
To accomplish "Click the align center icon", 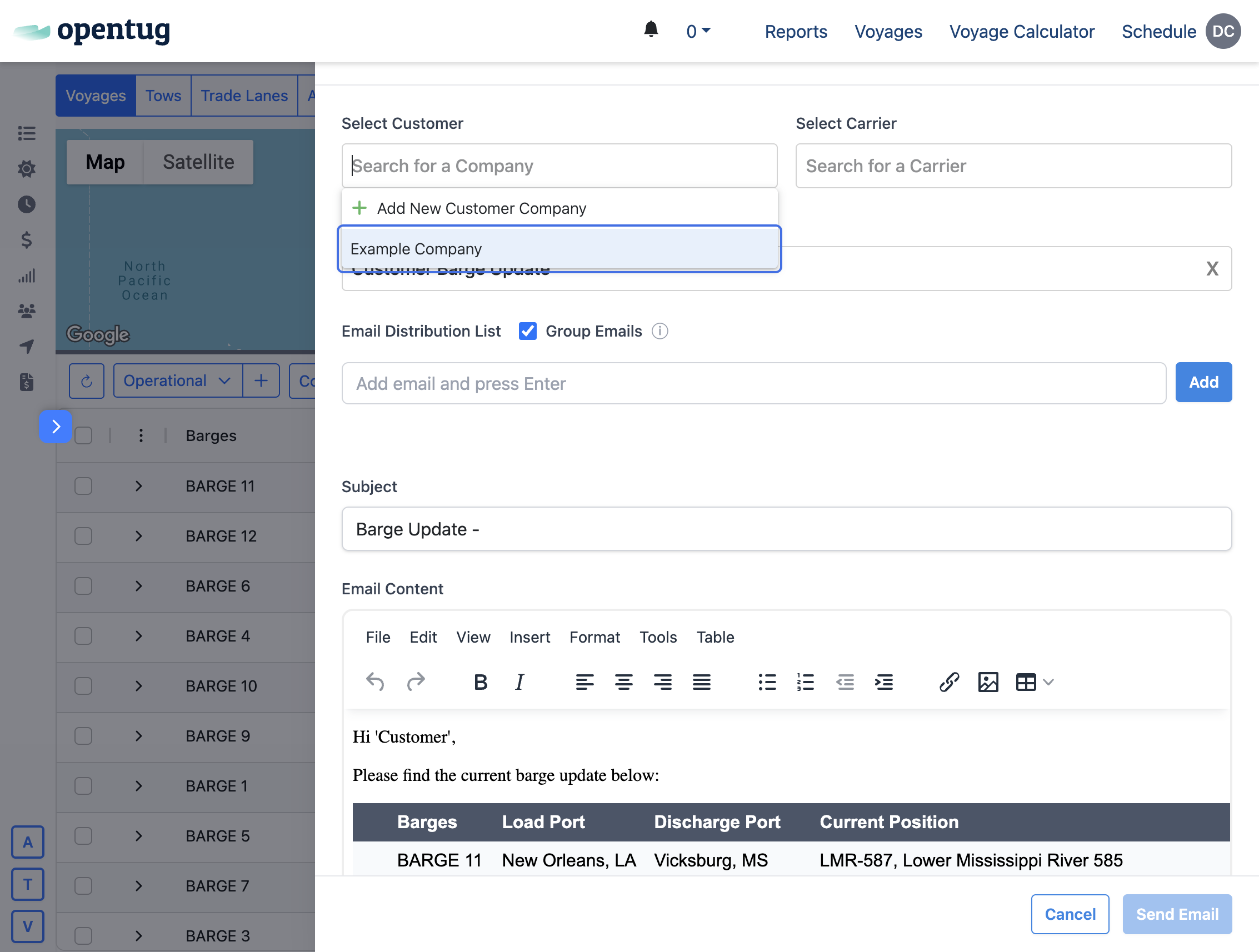I will (x=623, y=681).
